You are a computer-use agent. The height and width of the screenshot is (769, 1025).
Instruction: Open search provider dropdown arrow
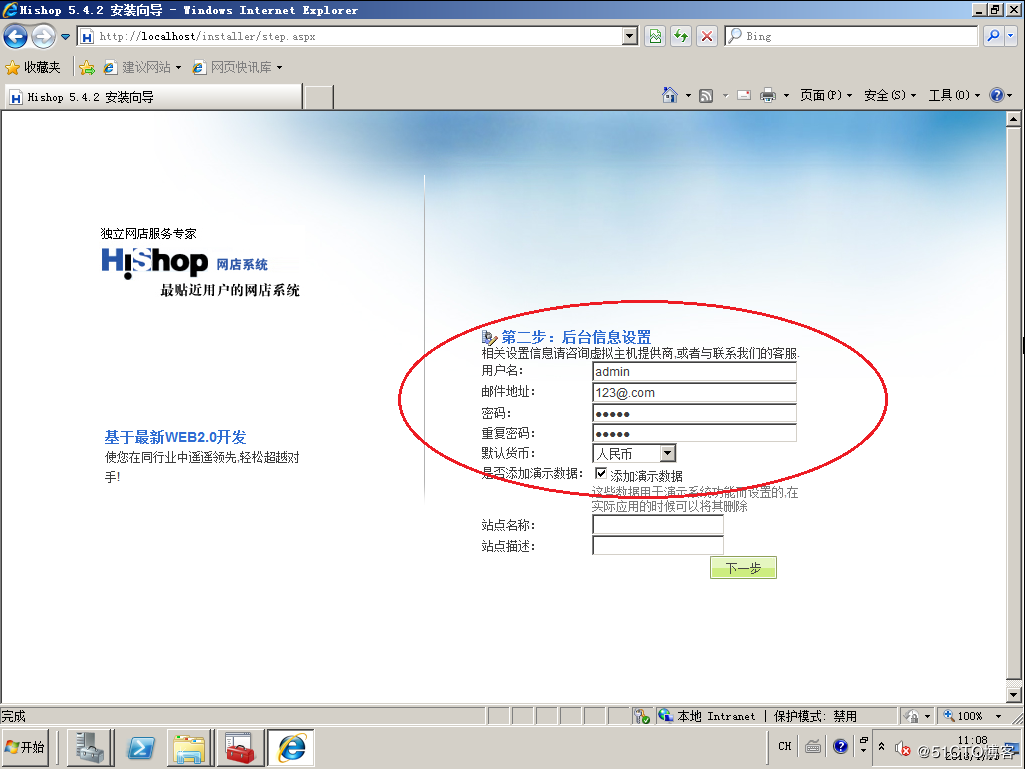click(1011, 37)
